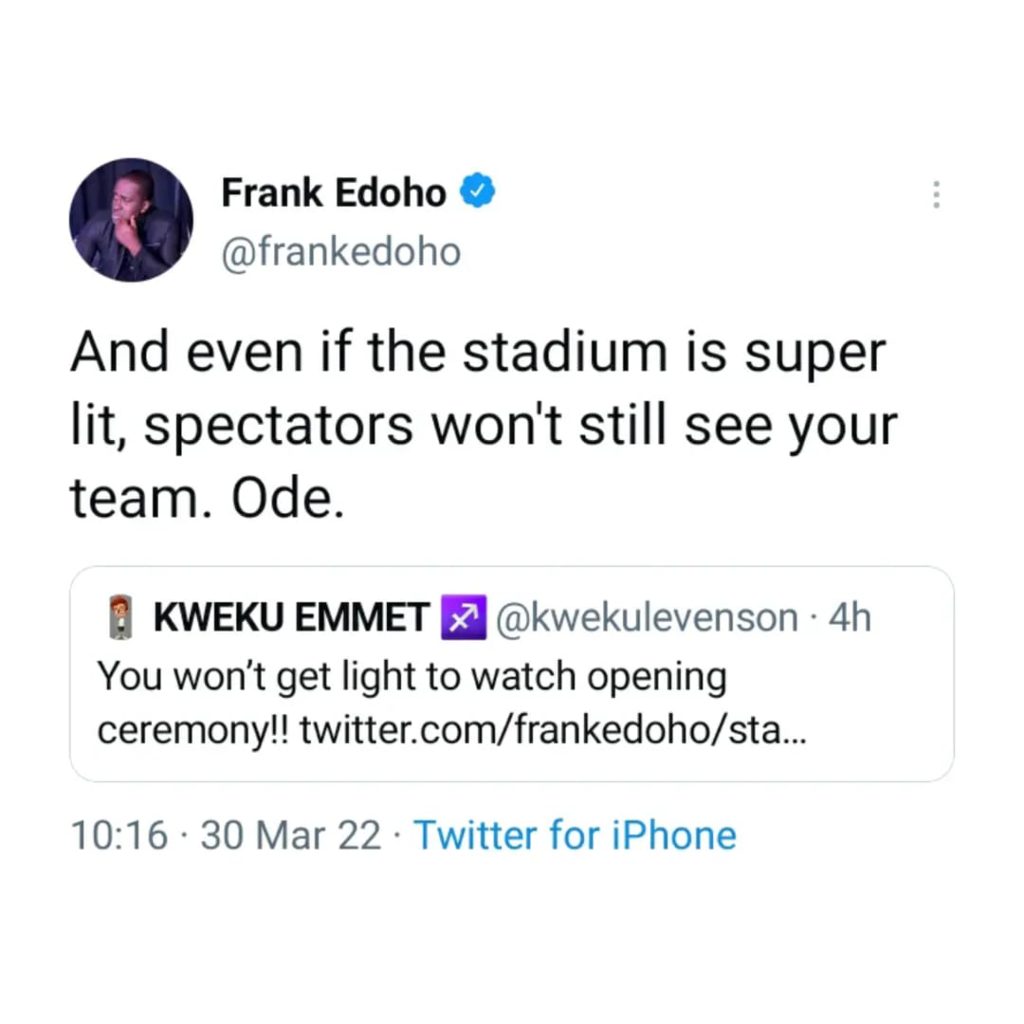Open the @frankedoho handle
This screenshot has height=1024, width=1024.
(340, 252)
